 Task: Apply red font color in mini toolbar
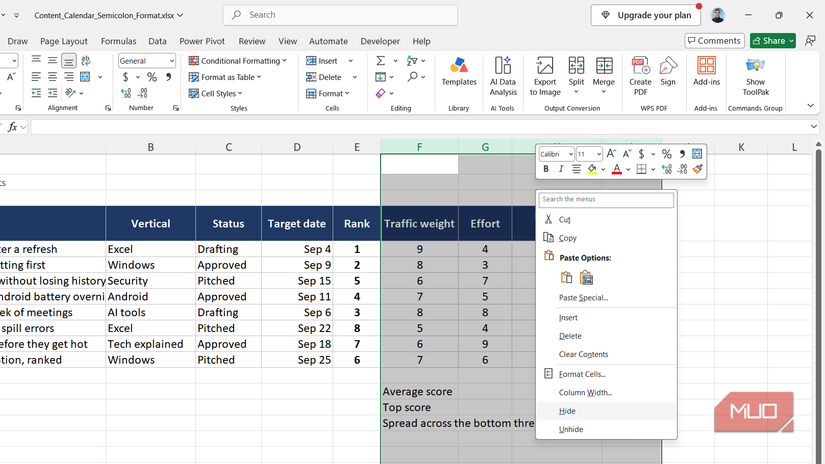tap(617, 169)
